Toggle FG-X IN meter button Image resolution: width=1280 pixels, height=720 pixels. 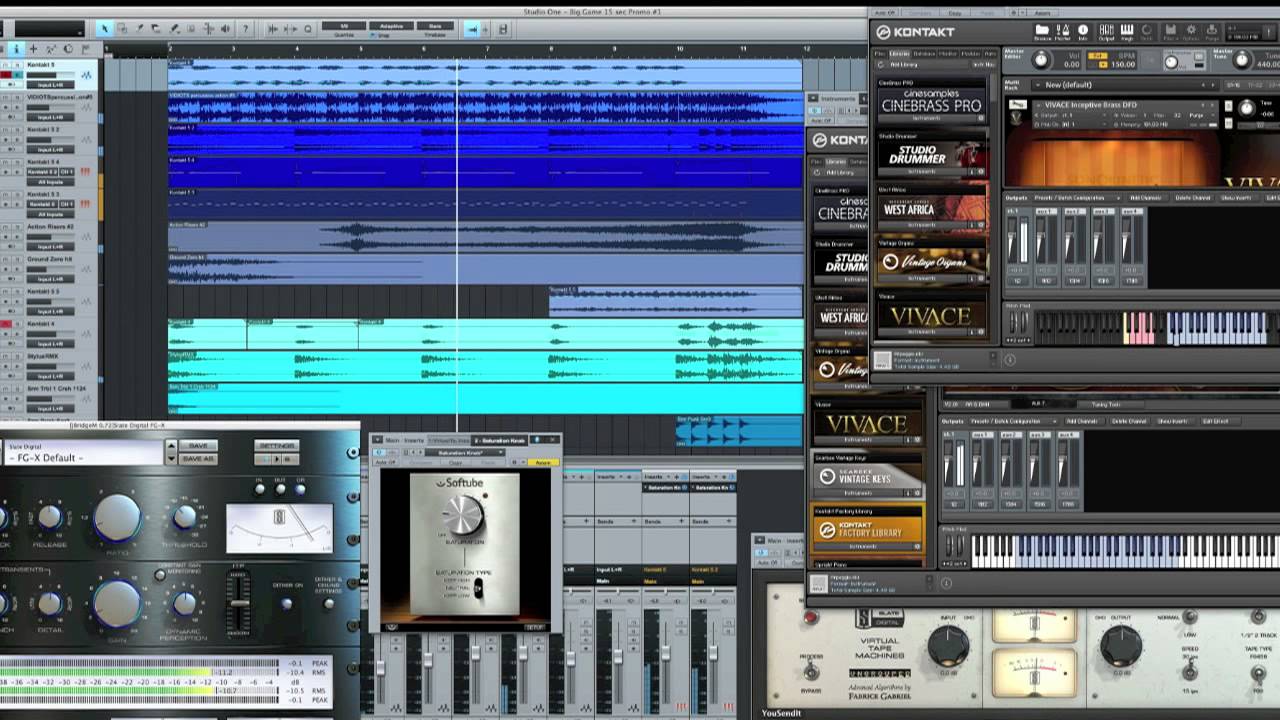tap(260, 489)
